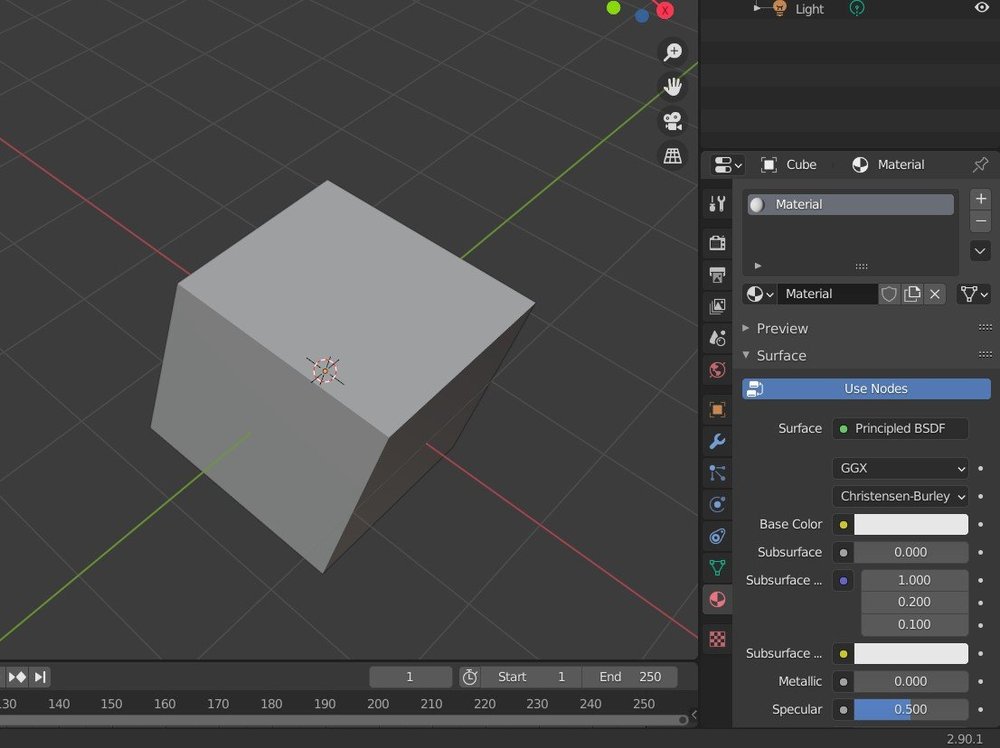Open the Base Color swatch
Viewport: 1000px width, 748px height.
(x=909, y=523)
